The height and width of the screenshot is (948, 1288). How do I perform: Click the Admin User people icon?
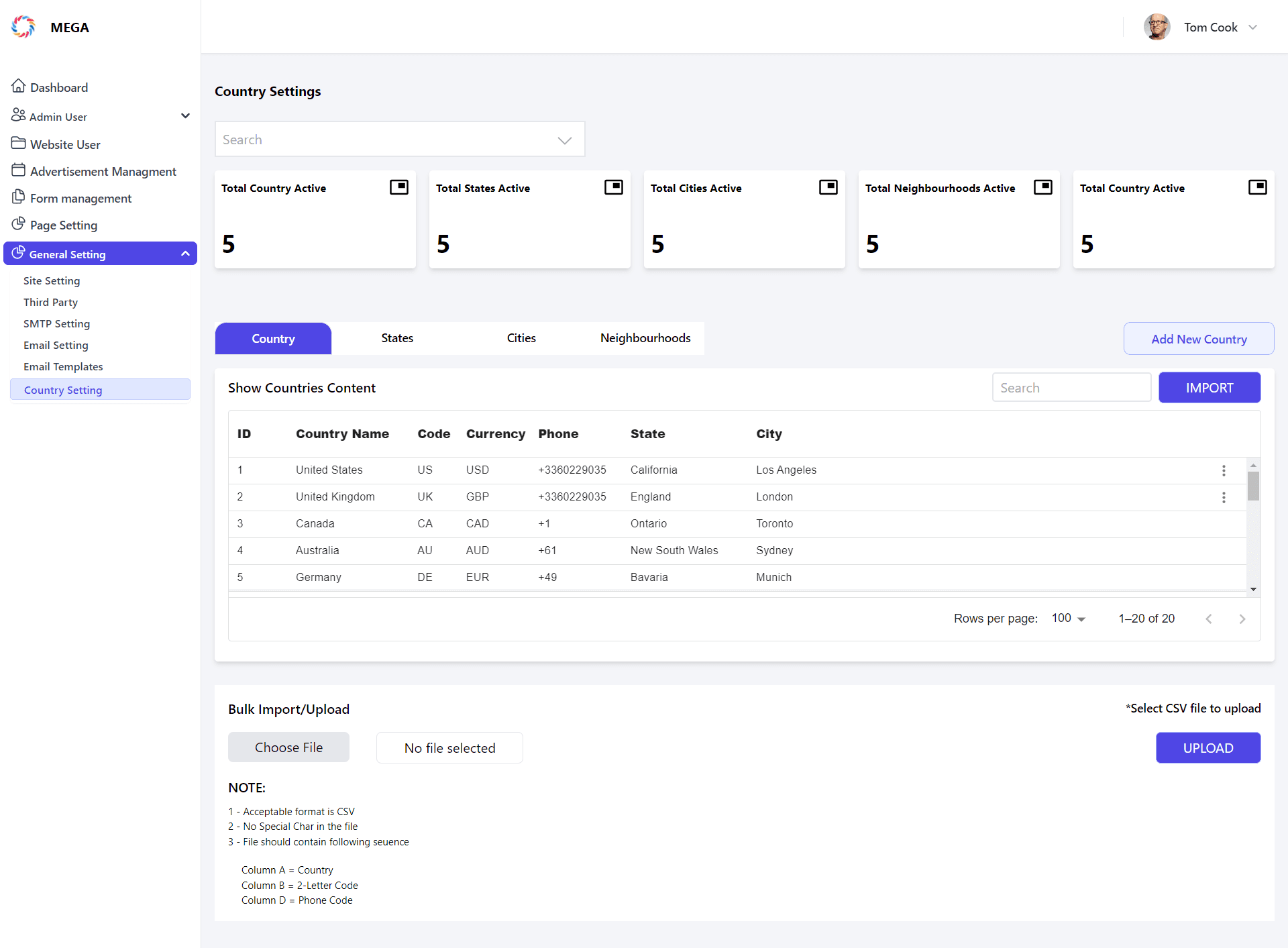pyautogui.click(x=19, y=115)
